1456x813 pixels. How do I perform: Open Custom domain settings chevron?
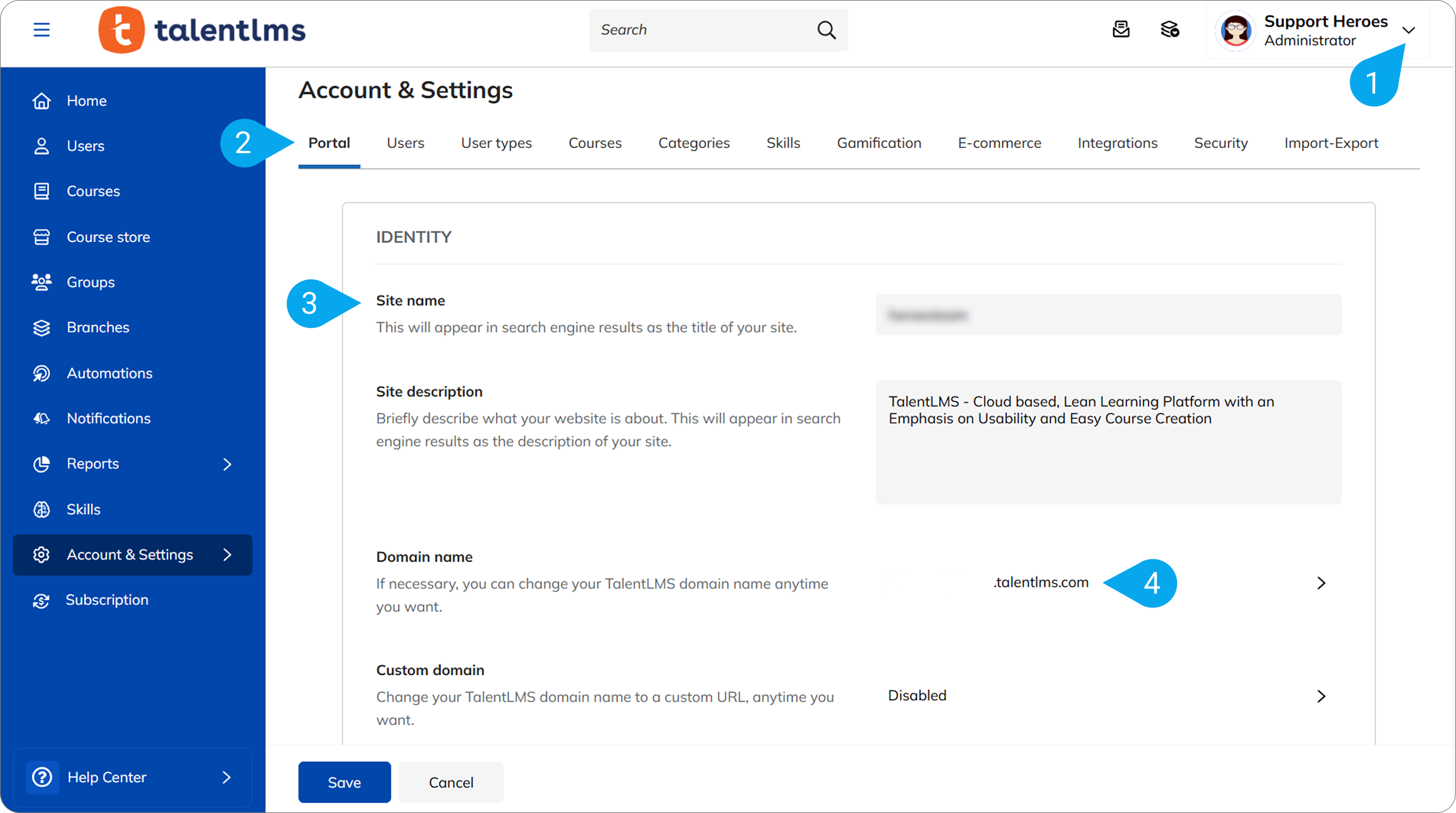tap(1321, 696)
